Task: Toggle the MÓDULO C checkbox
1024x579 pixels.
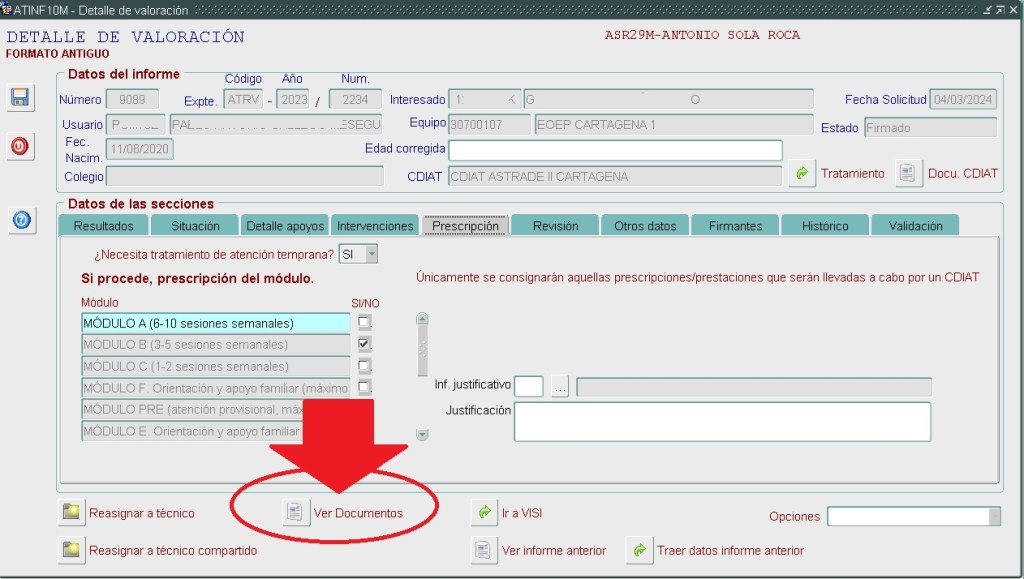Action: pyautogui.click(x=365, y=366)
